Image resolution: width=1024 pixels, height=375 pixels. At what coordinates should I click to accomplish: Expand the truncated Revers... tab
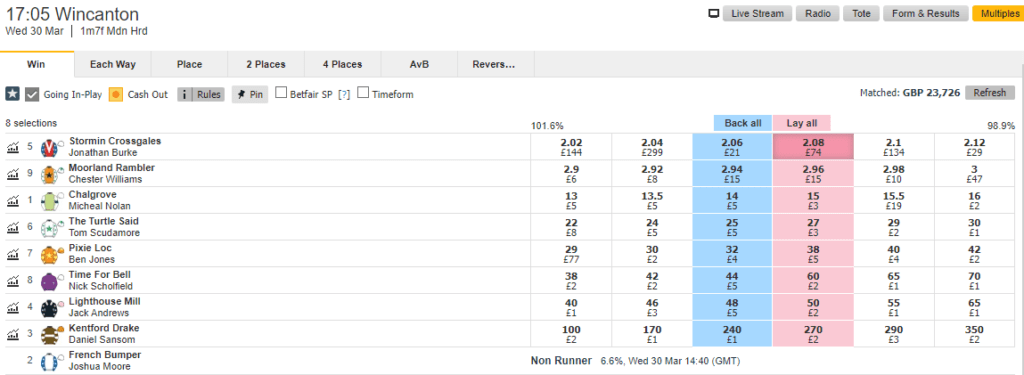[494, 64]
